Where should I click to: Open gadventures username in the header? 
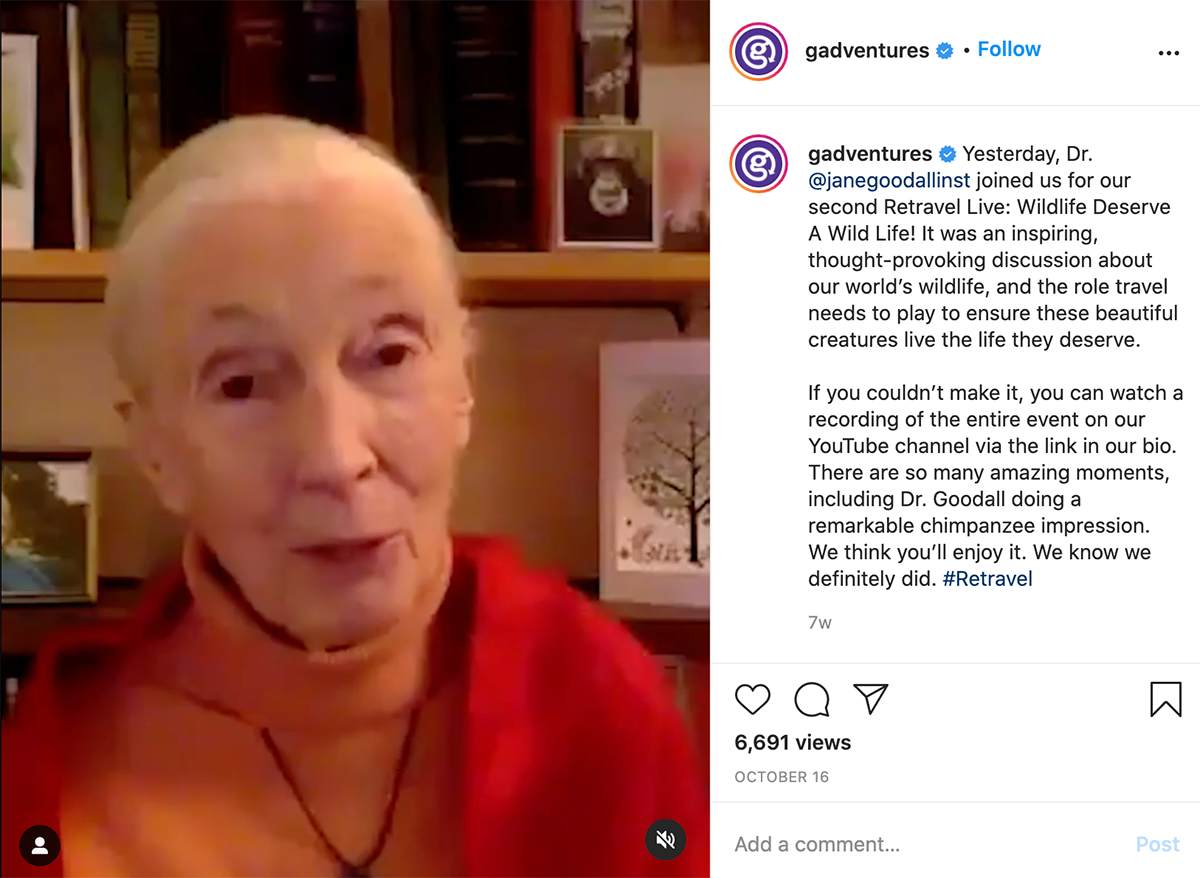coord(867,51)
